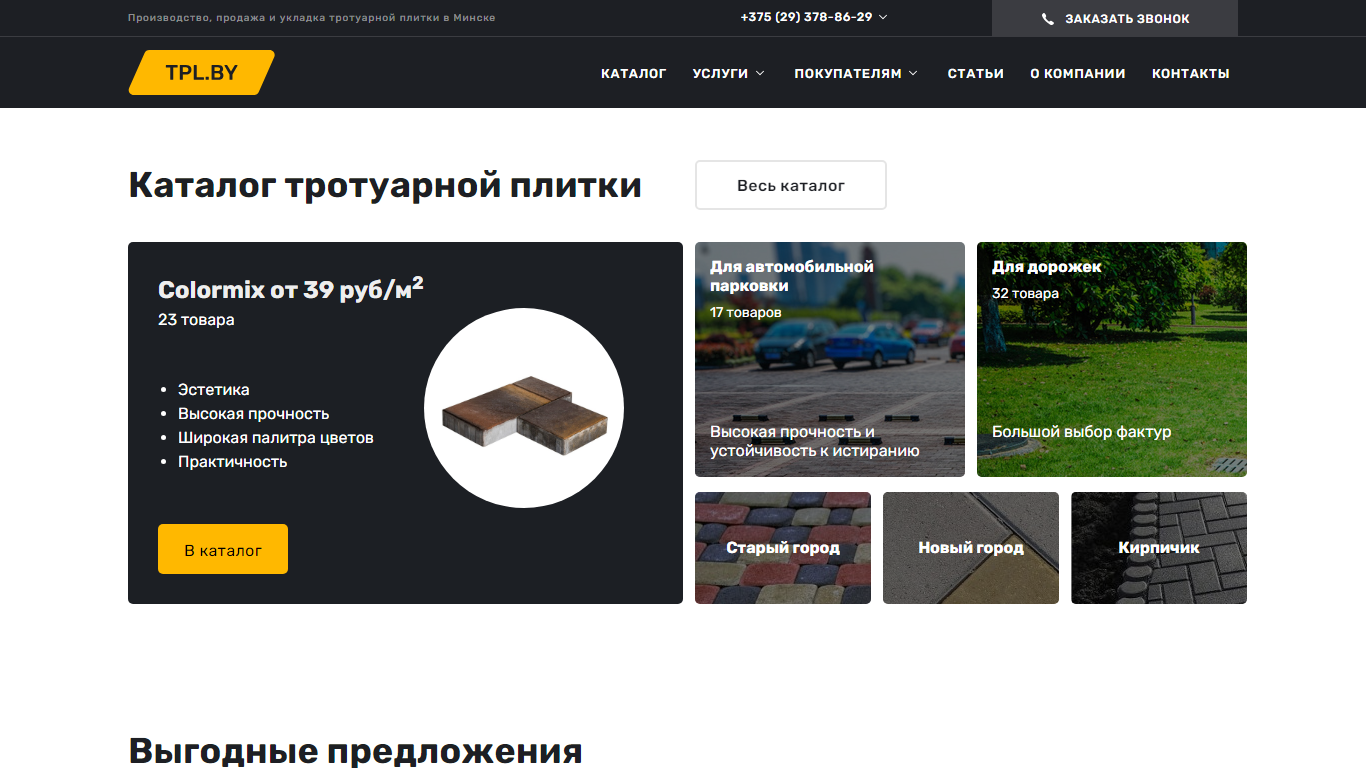Open Для дорожек category card
This screenshot has height=768, width=1366.
tap(1112, 359)
